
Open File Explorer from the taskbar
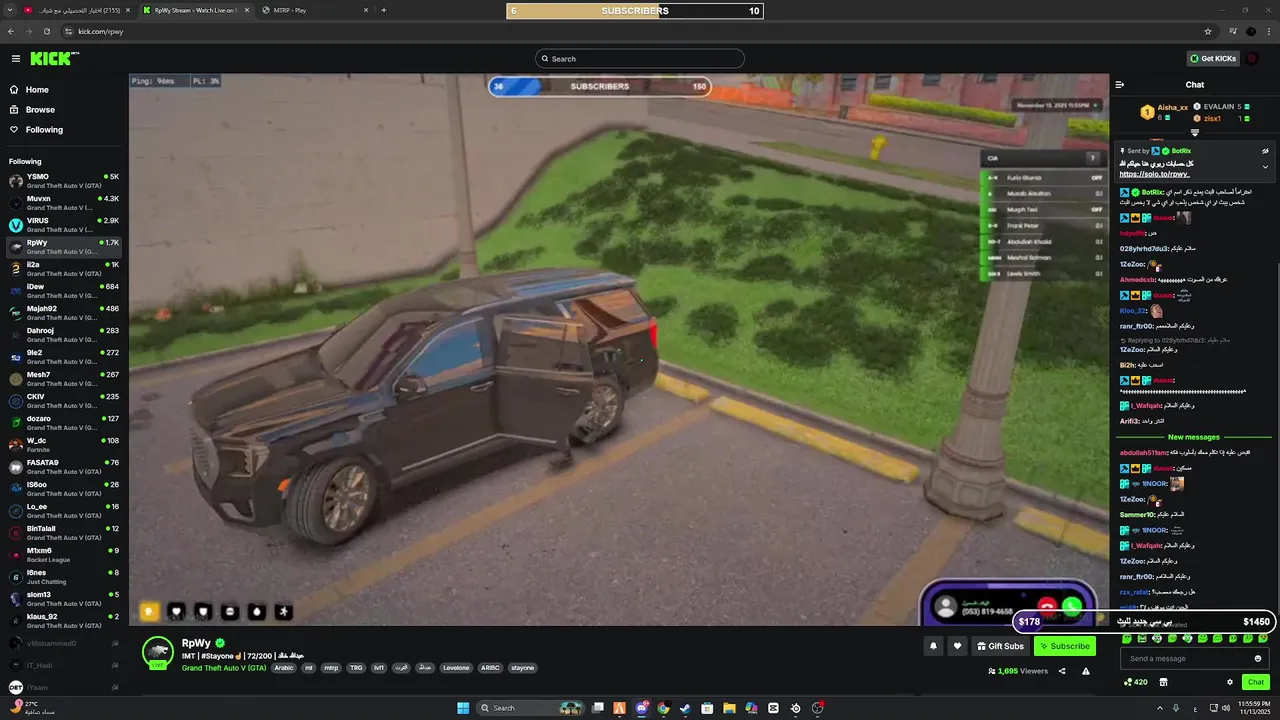click(729, 708)
